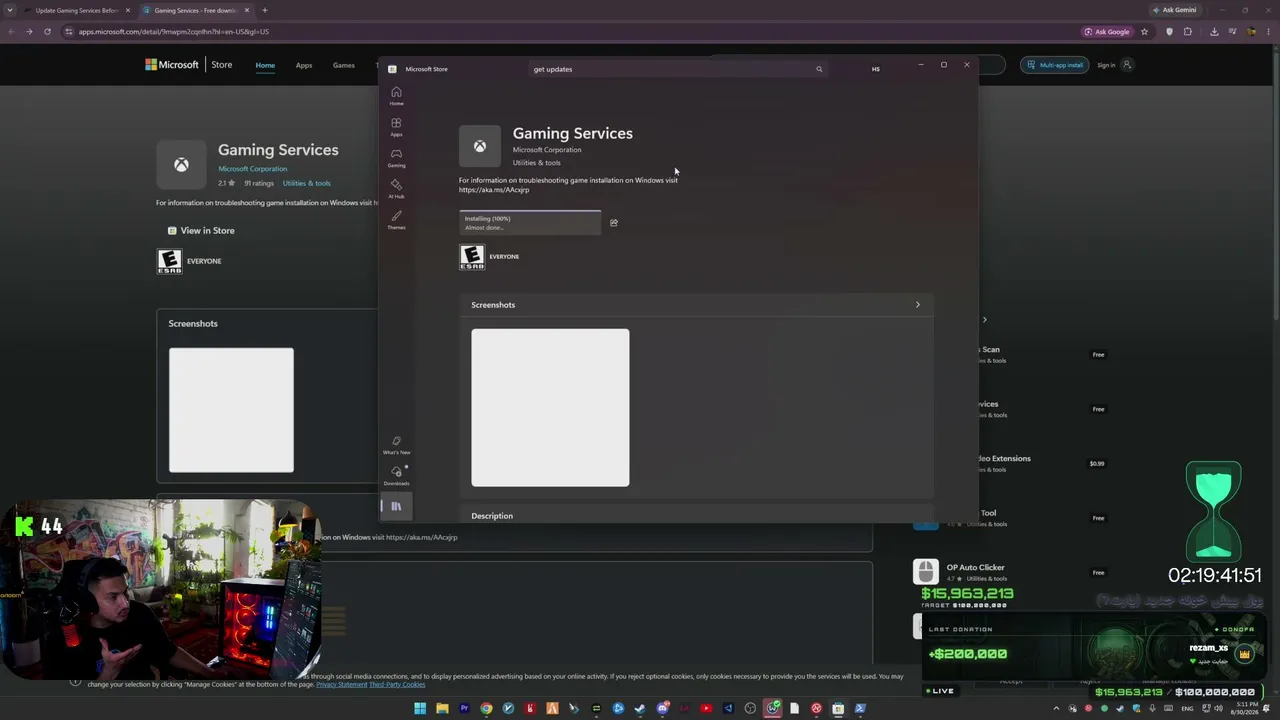Screen dimensions: 1280x720
Task: Click the share icon beside install progress
Action: click(x=614, y=223)
